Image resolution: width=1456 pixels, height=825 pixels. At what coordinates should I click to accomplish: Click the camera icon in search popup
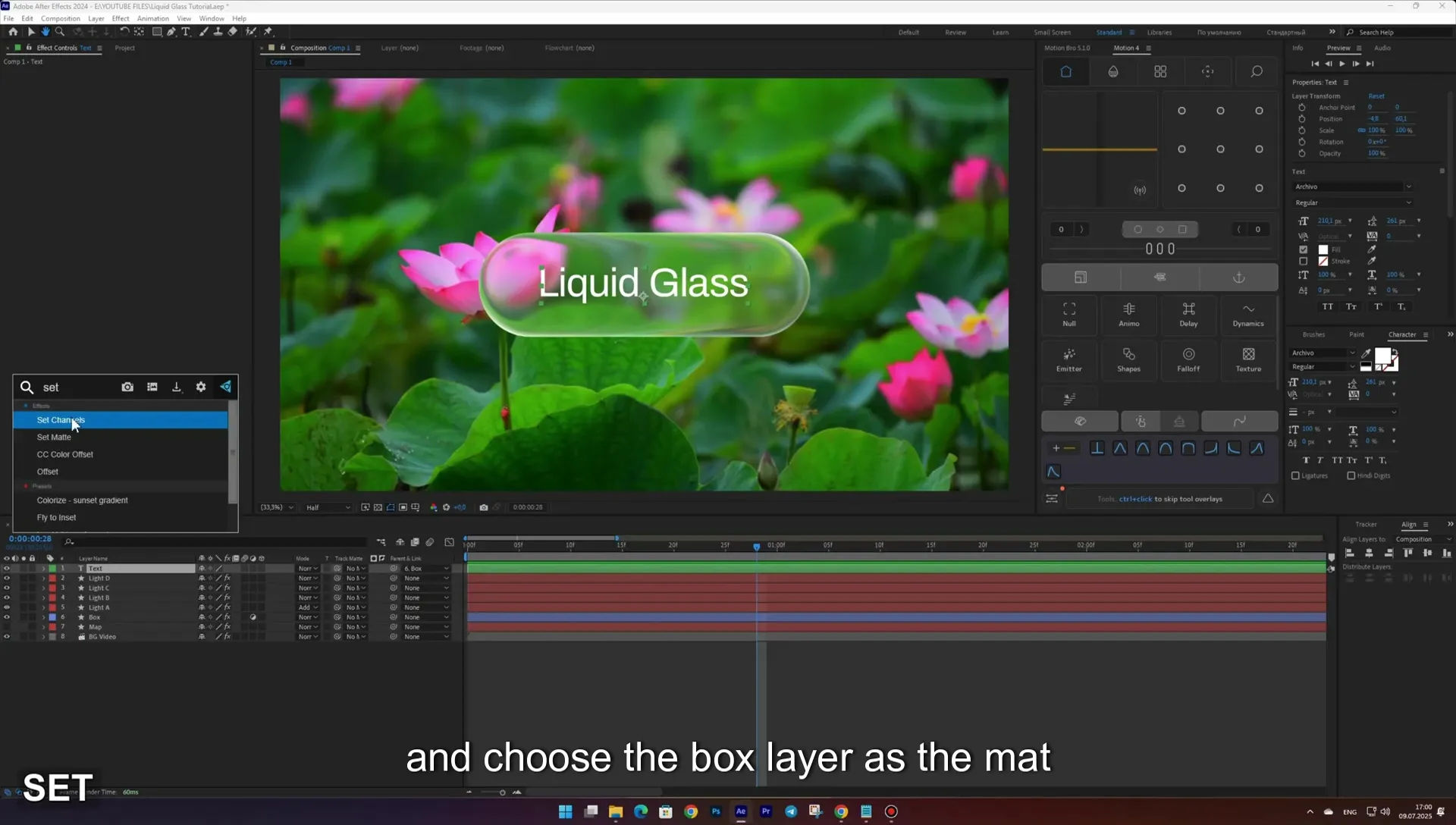127,387
